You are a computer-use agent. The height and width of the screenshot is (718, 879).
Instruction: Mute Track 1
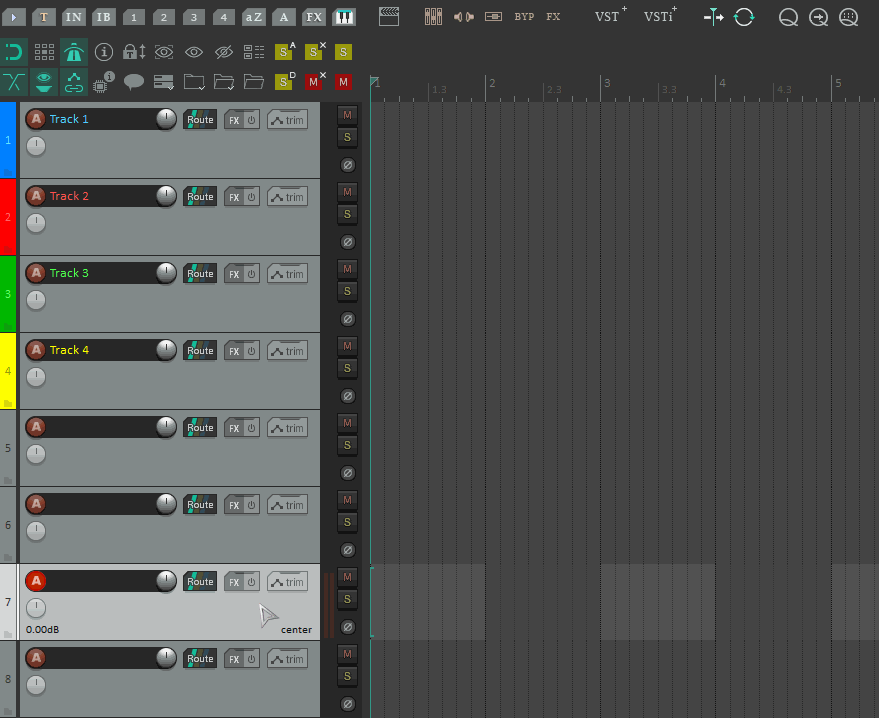[x=348, y=115]
